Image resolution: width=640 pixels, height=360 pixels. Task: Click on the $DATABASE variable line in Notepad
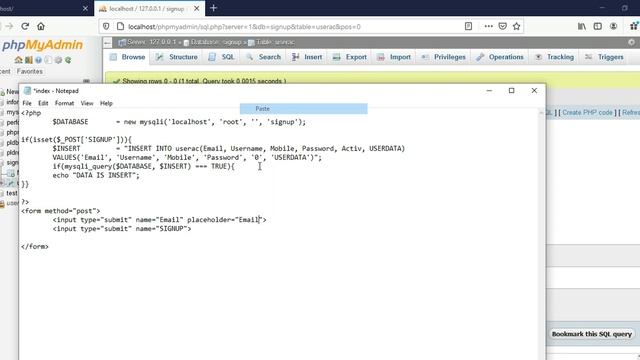point(179,122)
